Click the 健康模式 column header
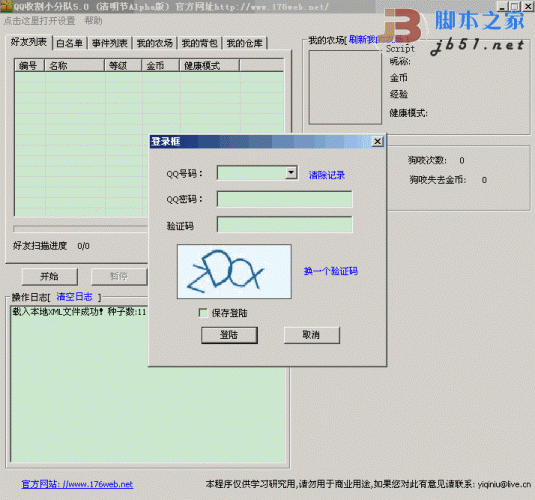 click(x=209, y=66)
